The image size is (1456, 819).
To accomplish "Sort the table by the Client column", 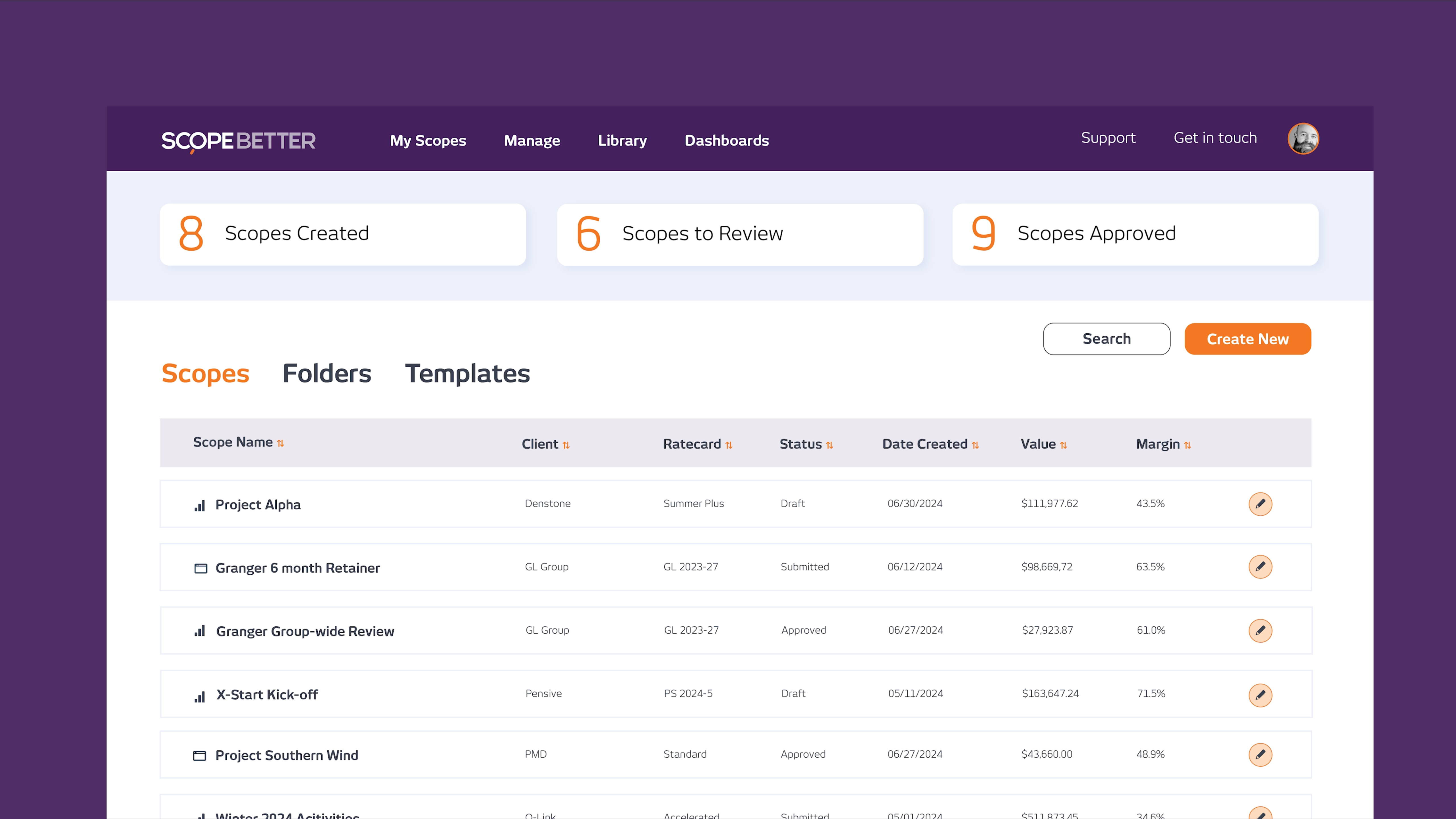I will [566, 445].
